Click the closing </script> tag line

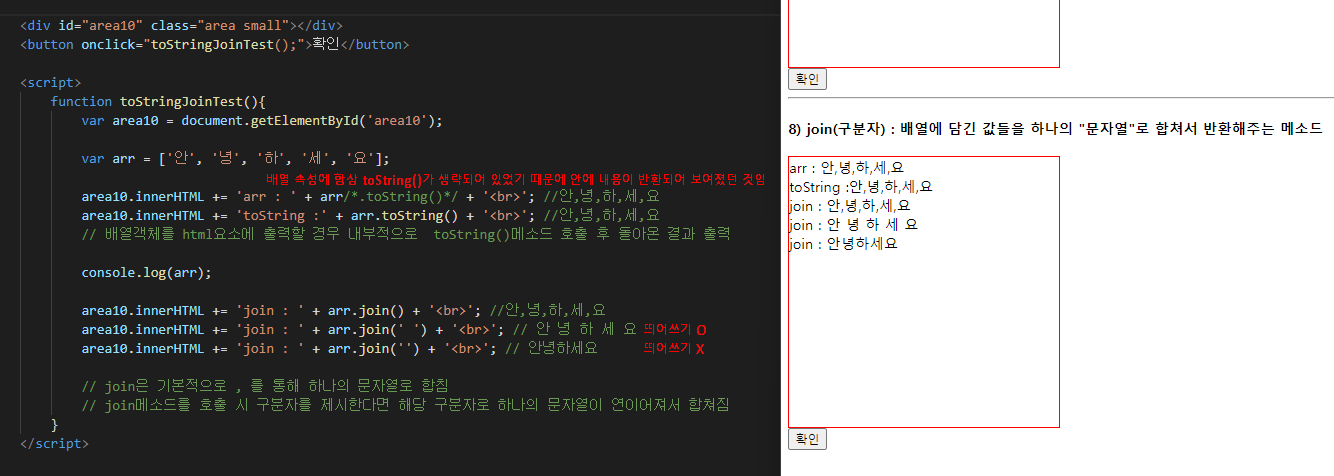[x=54, y=443]
